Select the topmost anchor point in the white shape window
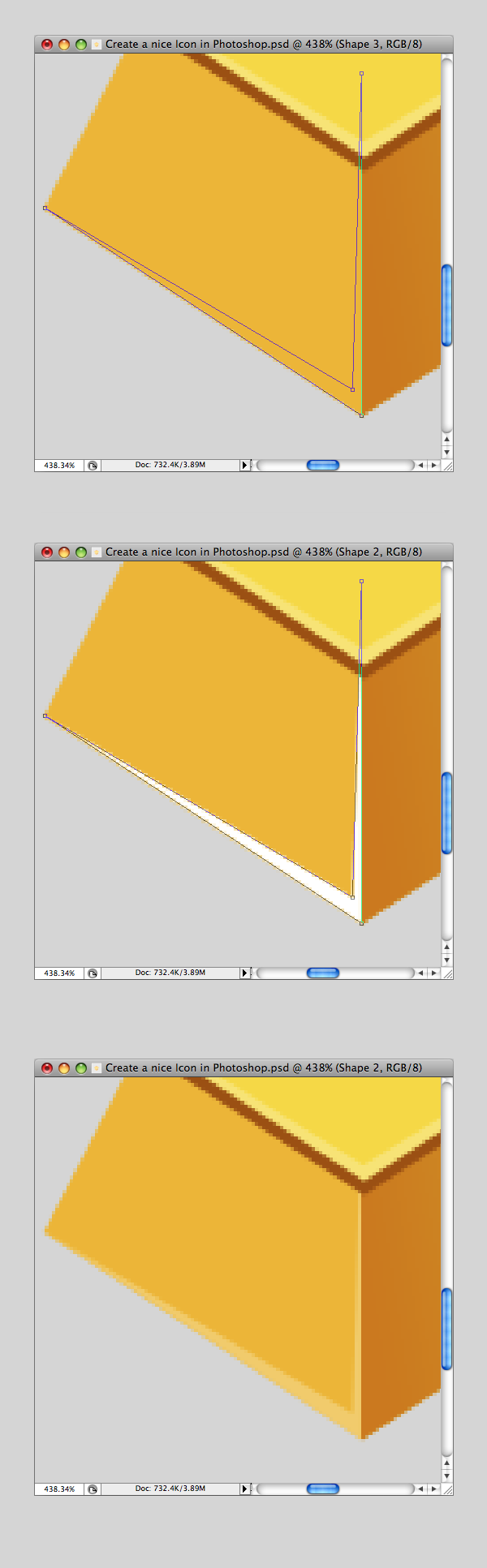This screenshot has height=1568, width=487. (x=361, y=582)
